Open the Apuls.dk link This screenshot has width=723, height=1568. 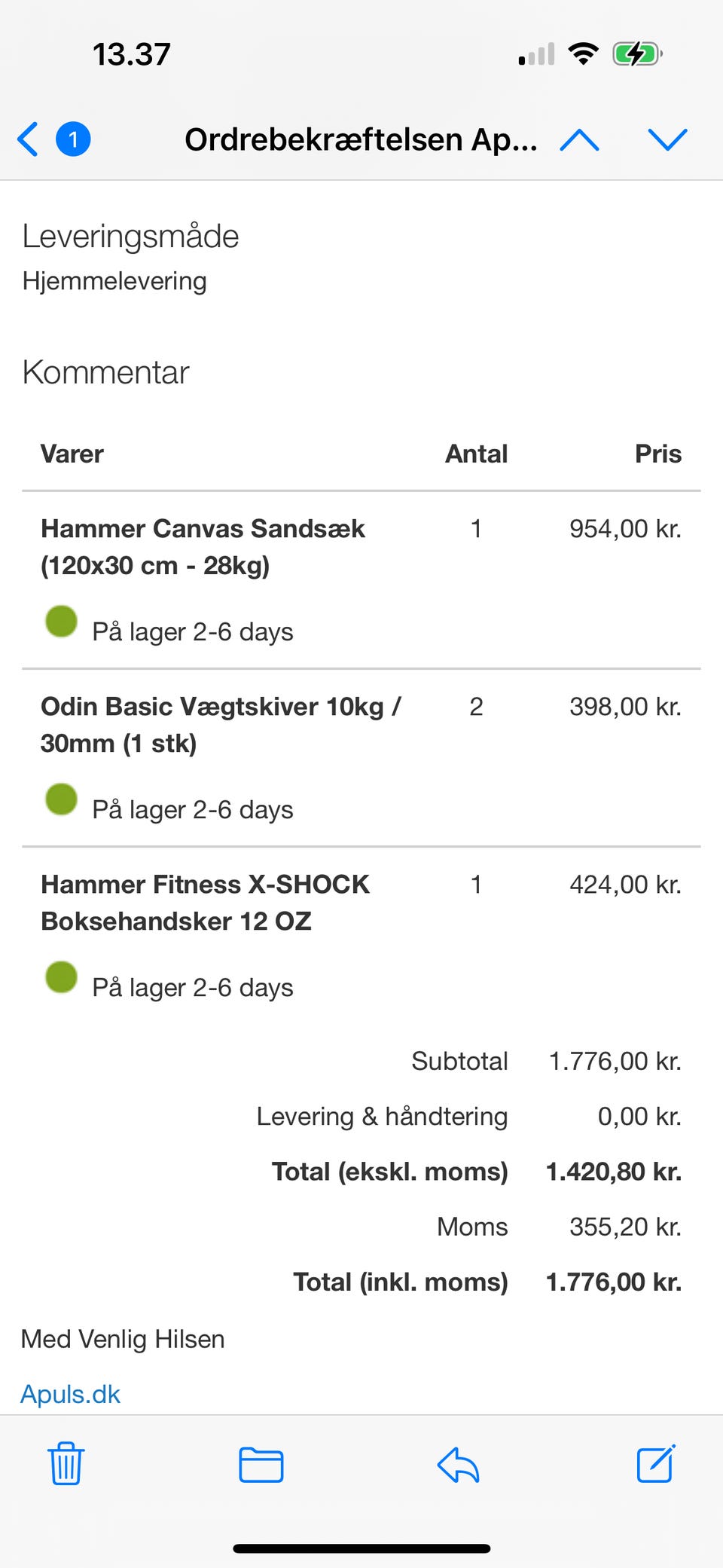click(x=71, y=1394)
